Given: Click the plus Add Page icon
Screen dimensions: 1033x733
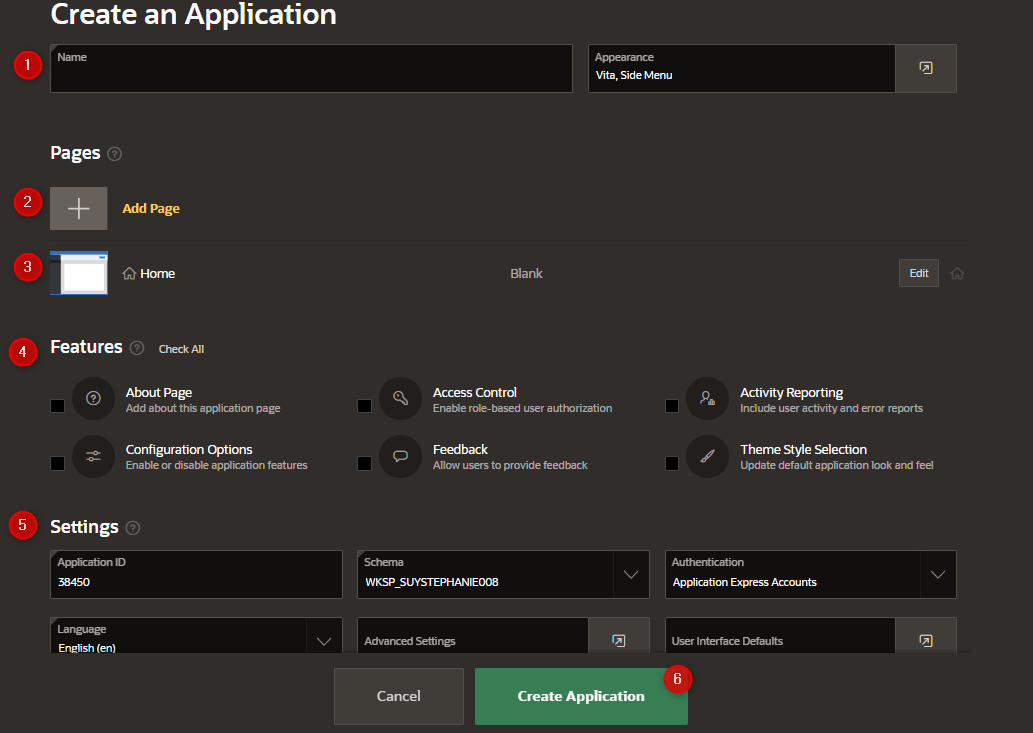Looking at the screenshot, I should tap(78, 209).
